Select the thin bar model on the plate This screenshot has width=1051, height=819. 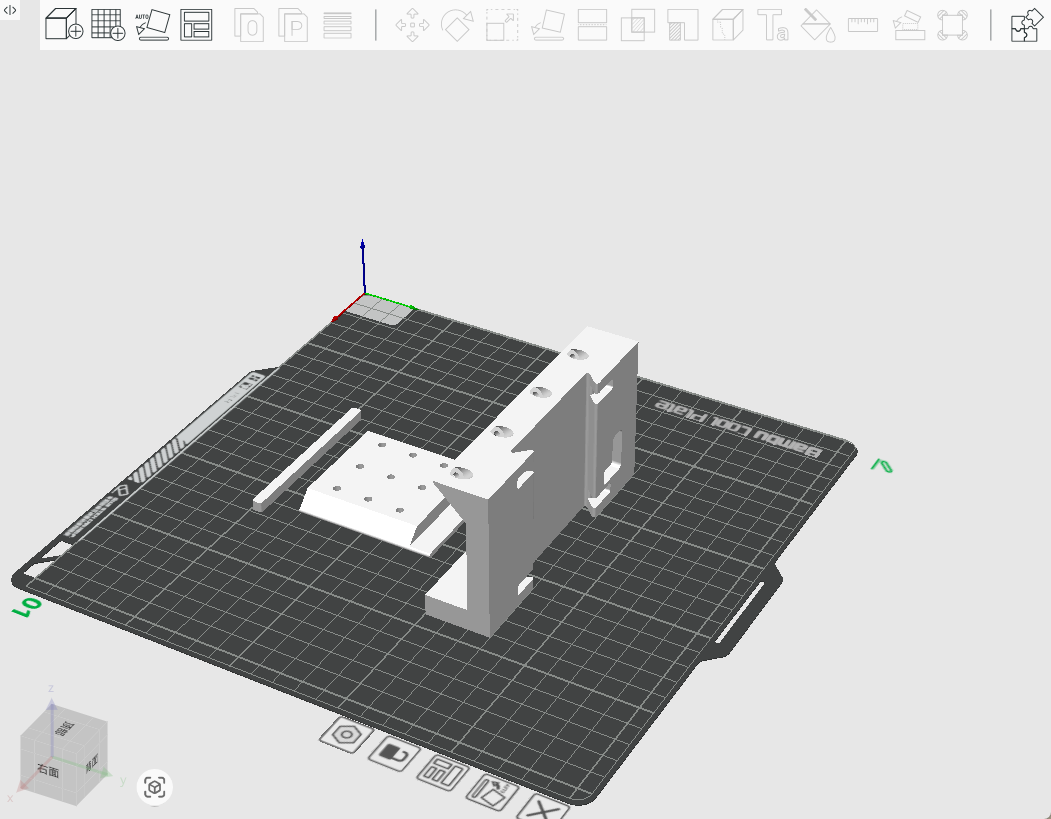click(307, 460)
